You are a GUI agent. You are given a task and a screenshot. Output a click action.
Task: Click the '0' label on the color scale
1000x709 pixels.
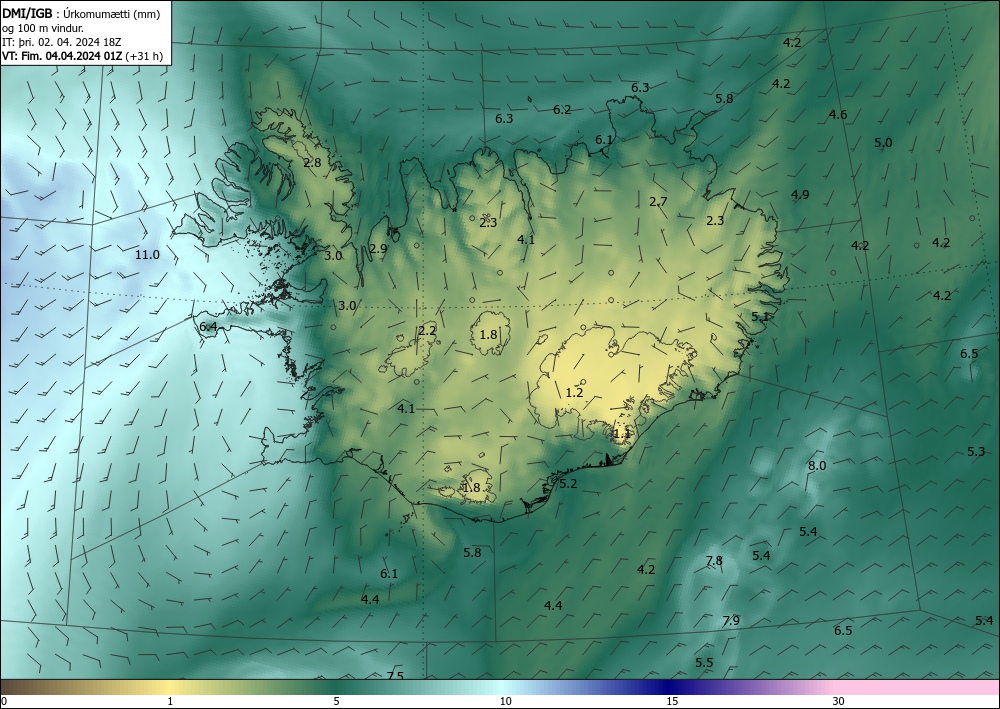[x=4, y=701]
